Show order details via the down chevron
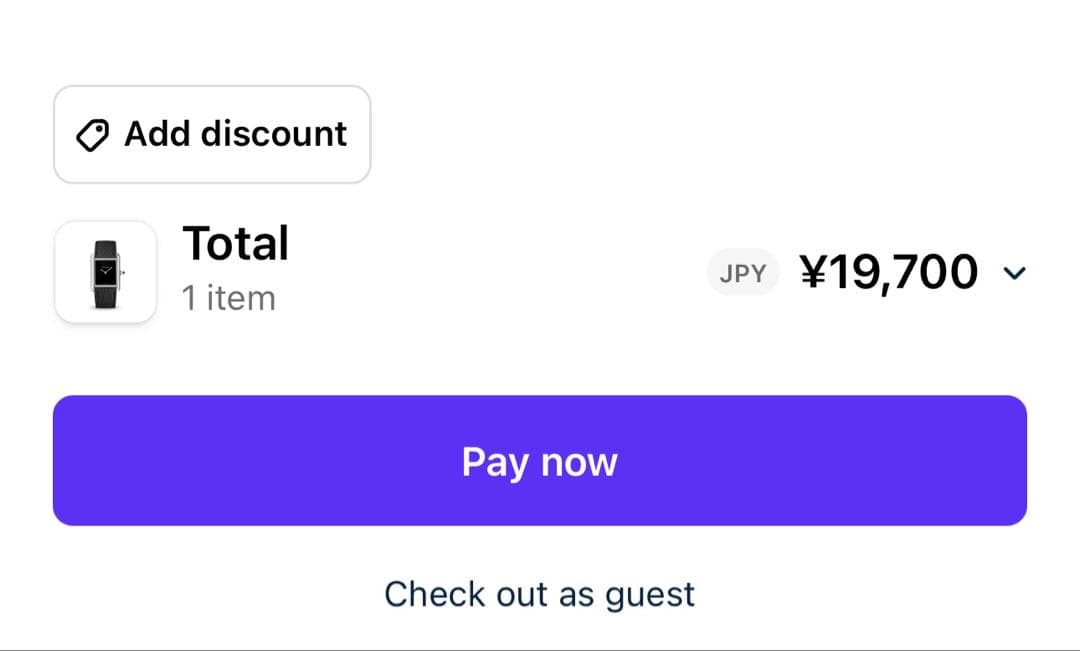The width and height of the screenshot is (1080, 651). pyautogui.click(x=1014, y=273)
